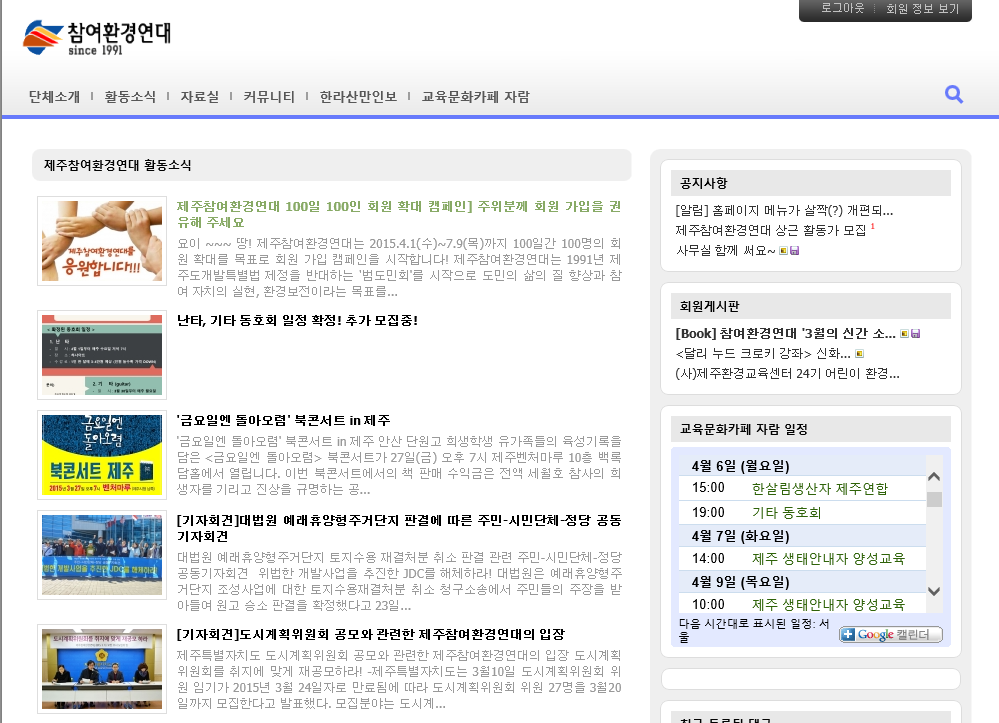Click 회원게시판 section header
999x723 pixels.
(810, 306)
